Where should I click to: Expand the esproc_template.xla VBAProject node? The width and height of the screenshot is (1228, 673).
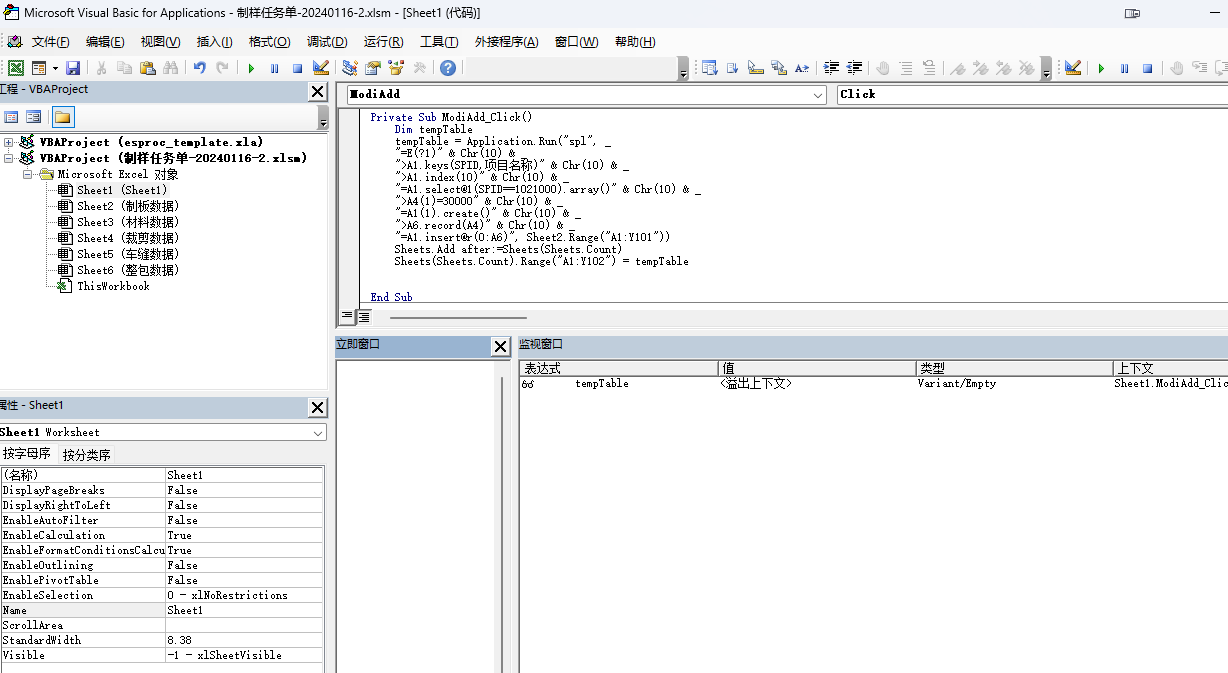tap(9, 143)
